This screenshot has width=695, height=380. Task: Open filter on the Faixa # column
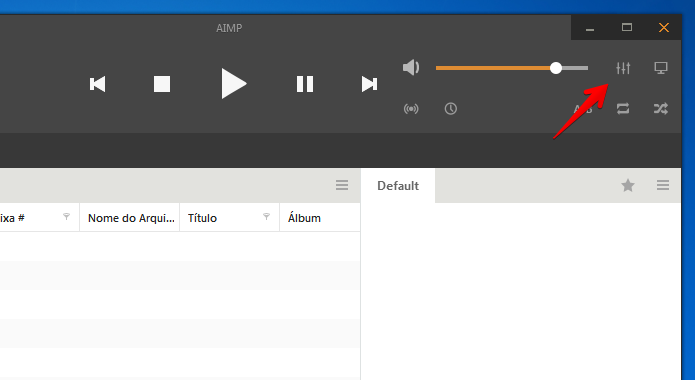[x=66, y=216]
